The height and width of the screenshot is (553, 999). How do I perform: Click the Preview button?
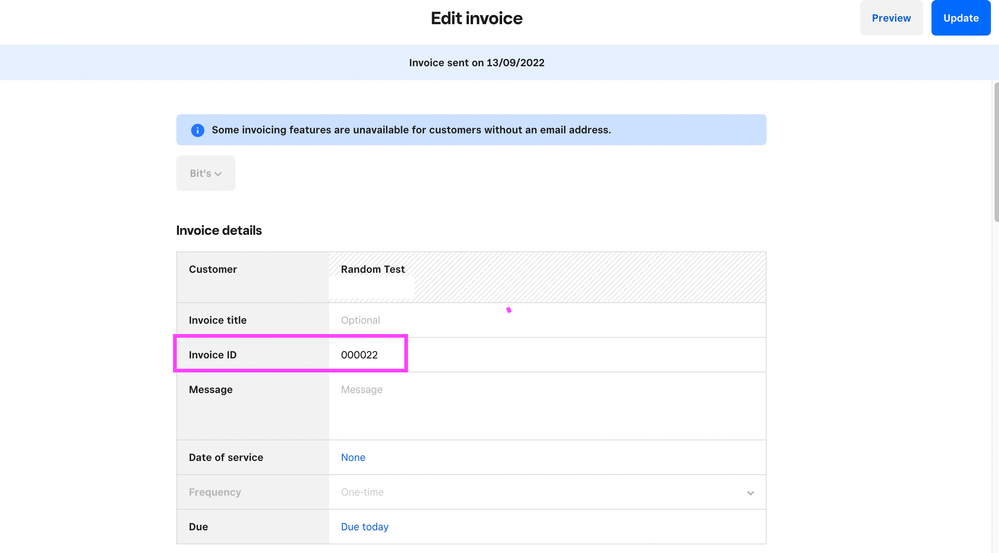click(891, 18)
